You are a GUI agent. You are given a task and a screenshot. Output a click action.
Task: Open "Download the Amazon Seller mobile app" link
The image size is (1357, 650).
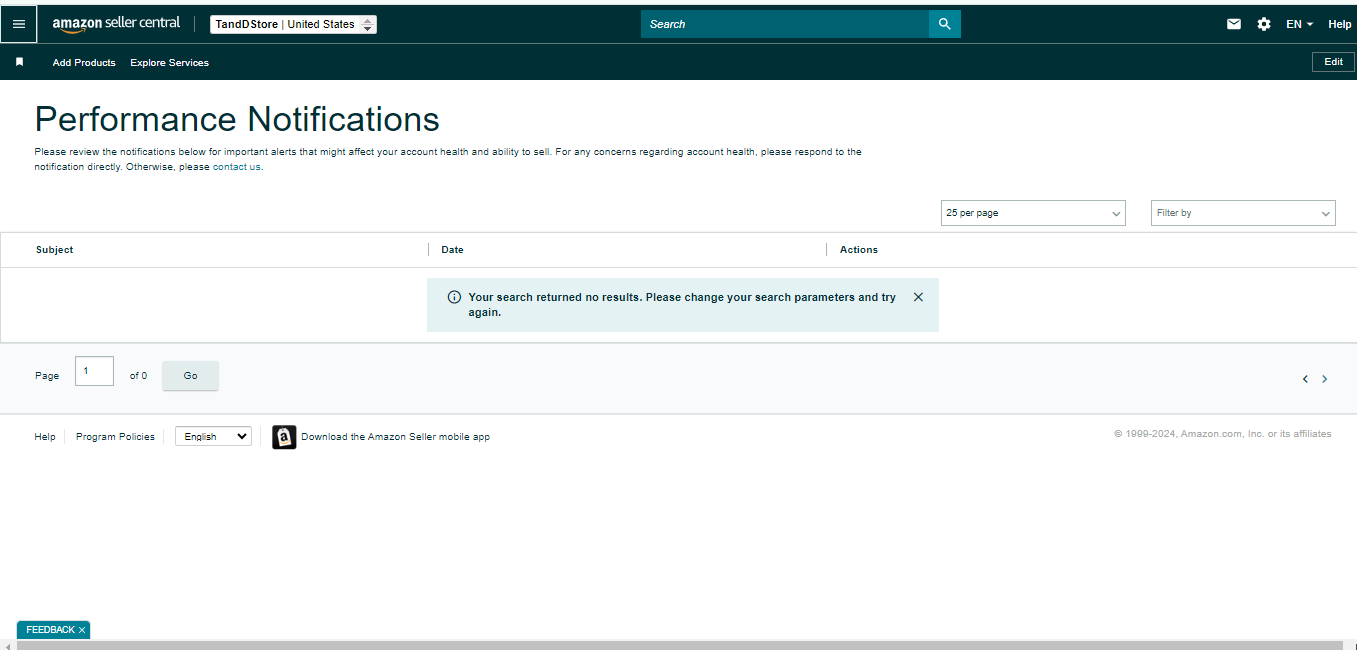click(395, 437)
